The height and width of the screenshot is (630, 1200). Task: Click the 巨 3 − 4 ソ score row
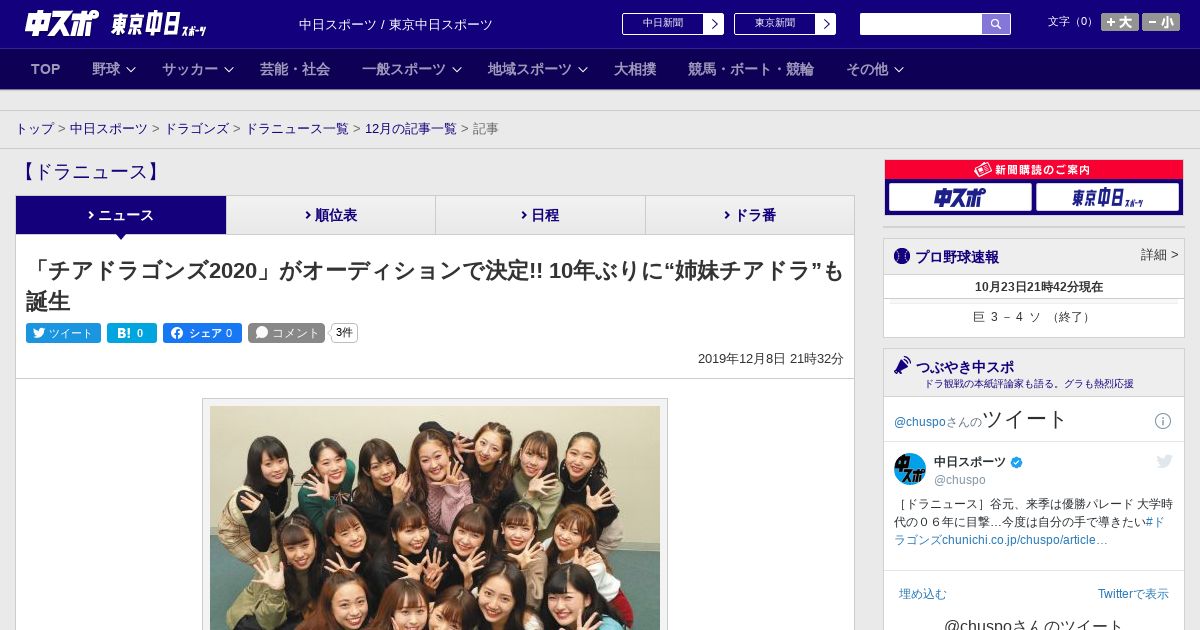tap(1034, 317)
